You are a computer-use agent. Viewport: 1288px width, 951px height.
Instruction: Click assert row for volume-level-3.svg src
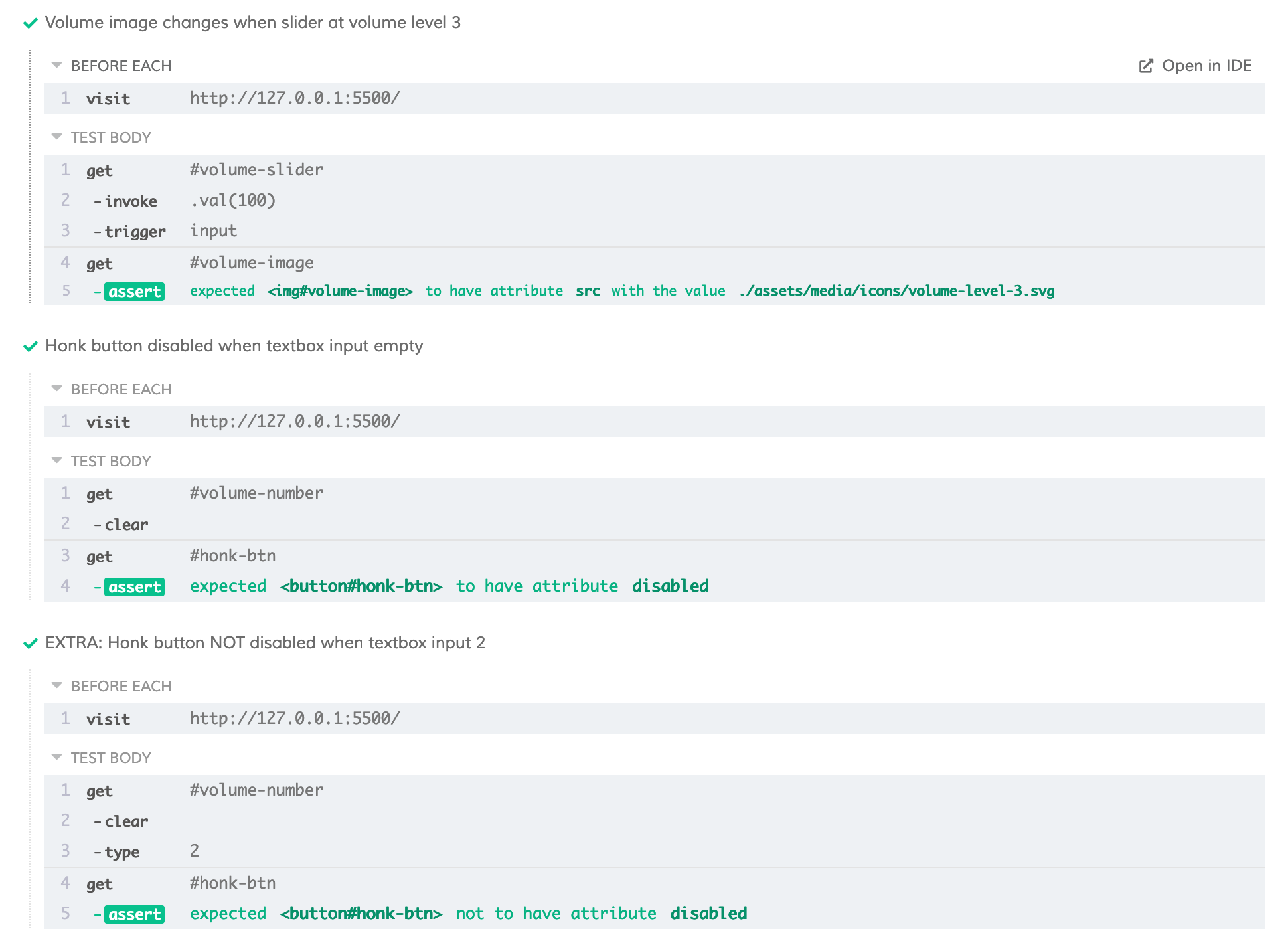pyautogui.click(x=655, y=291)
